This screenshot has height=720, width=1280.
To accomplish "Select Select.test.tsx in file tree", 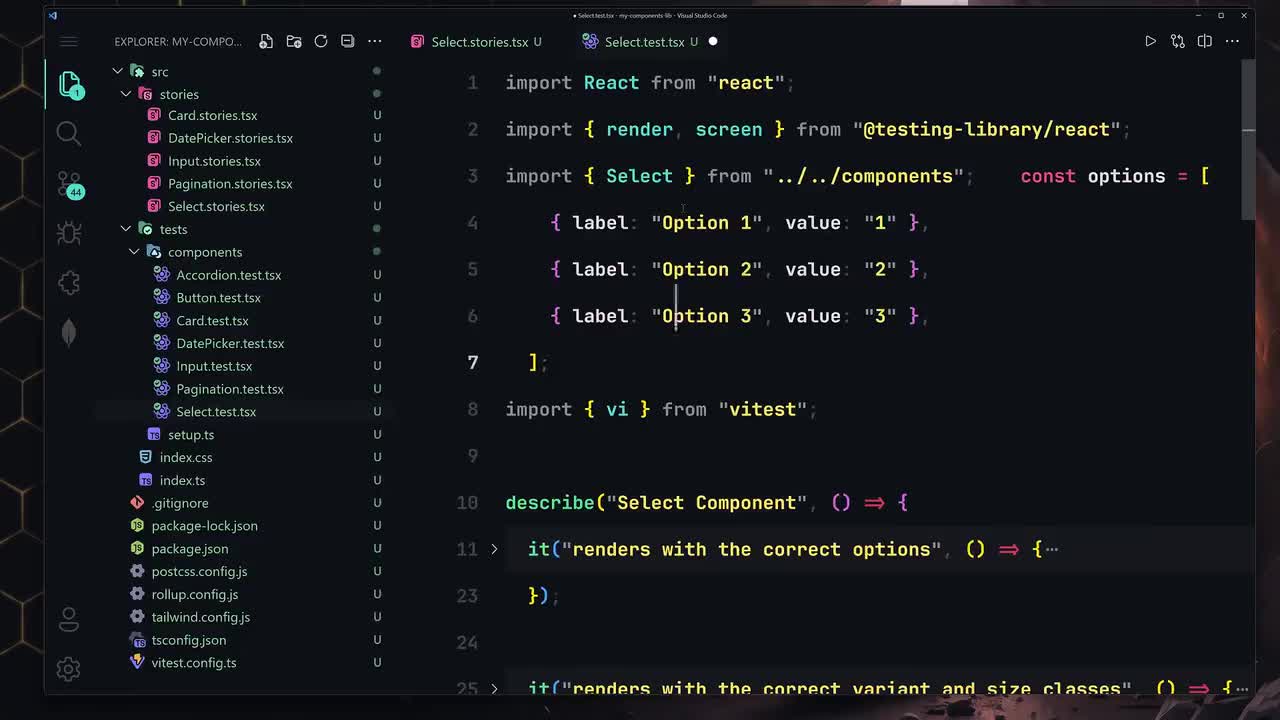I will 216,412.
